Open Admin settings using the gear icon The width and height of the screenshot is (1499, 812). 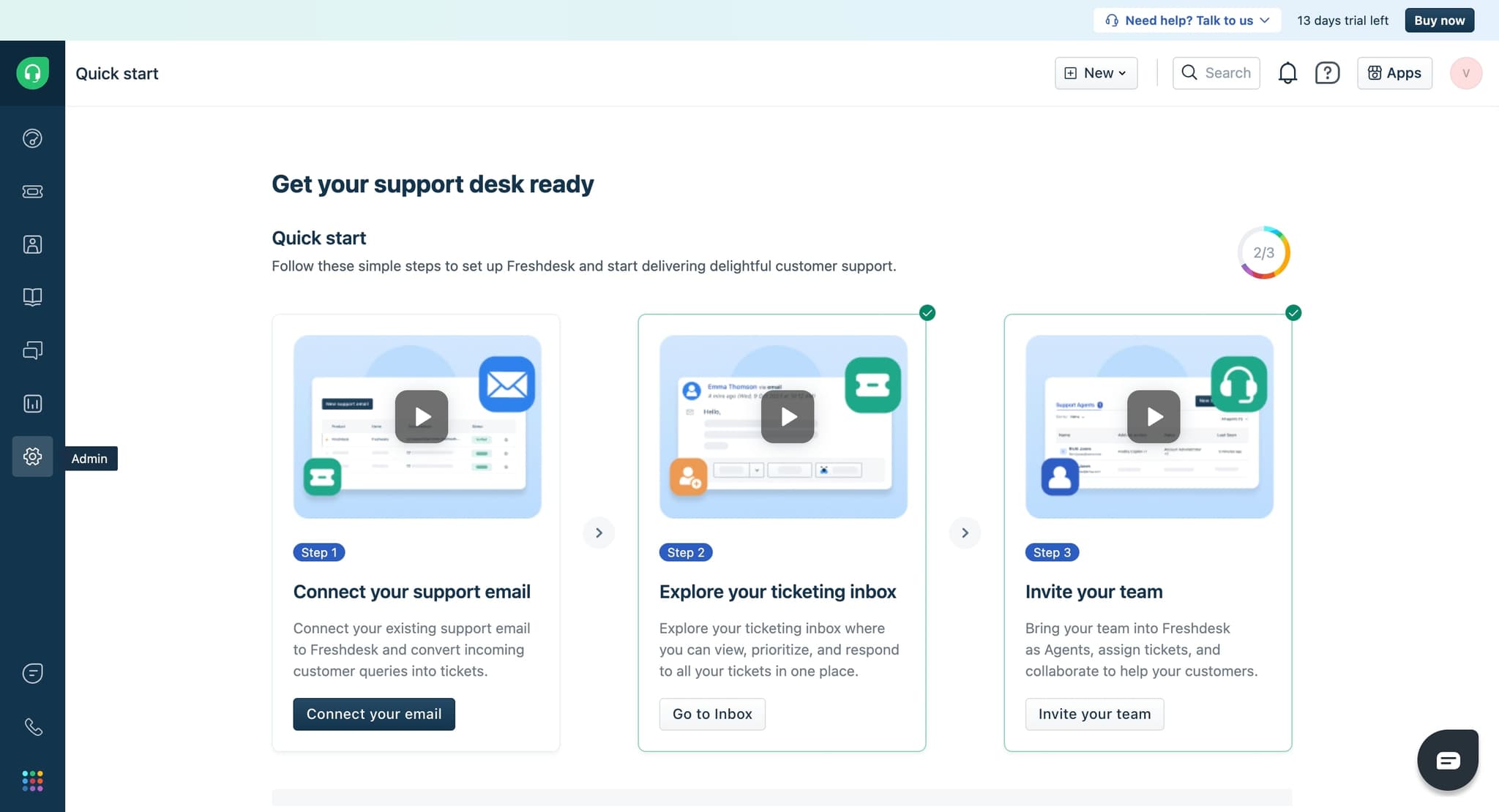(x=32, y=456)
